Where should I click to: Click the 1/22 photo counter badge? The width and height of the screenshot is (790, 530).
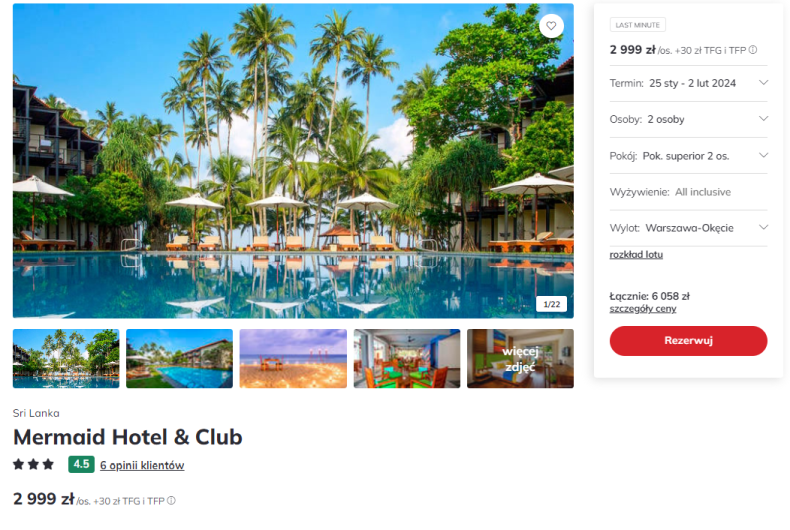[x=552, y=304]
